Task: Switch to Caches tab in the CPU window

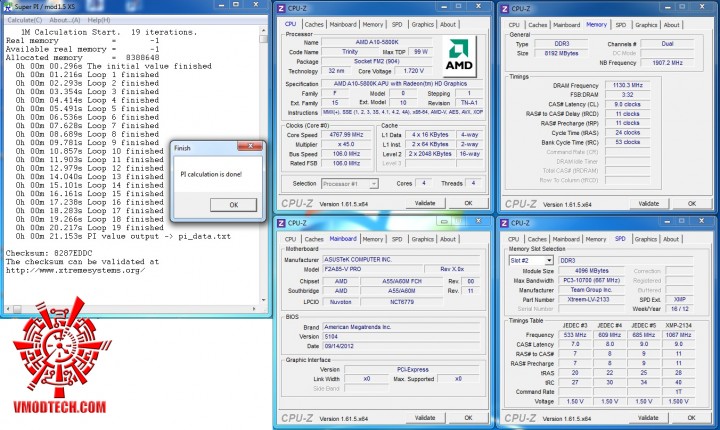Action: pyautogui.click(x=314, y=24)
